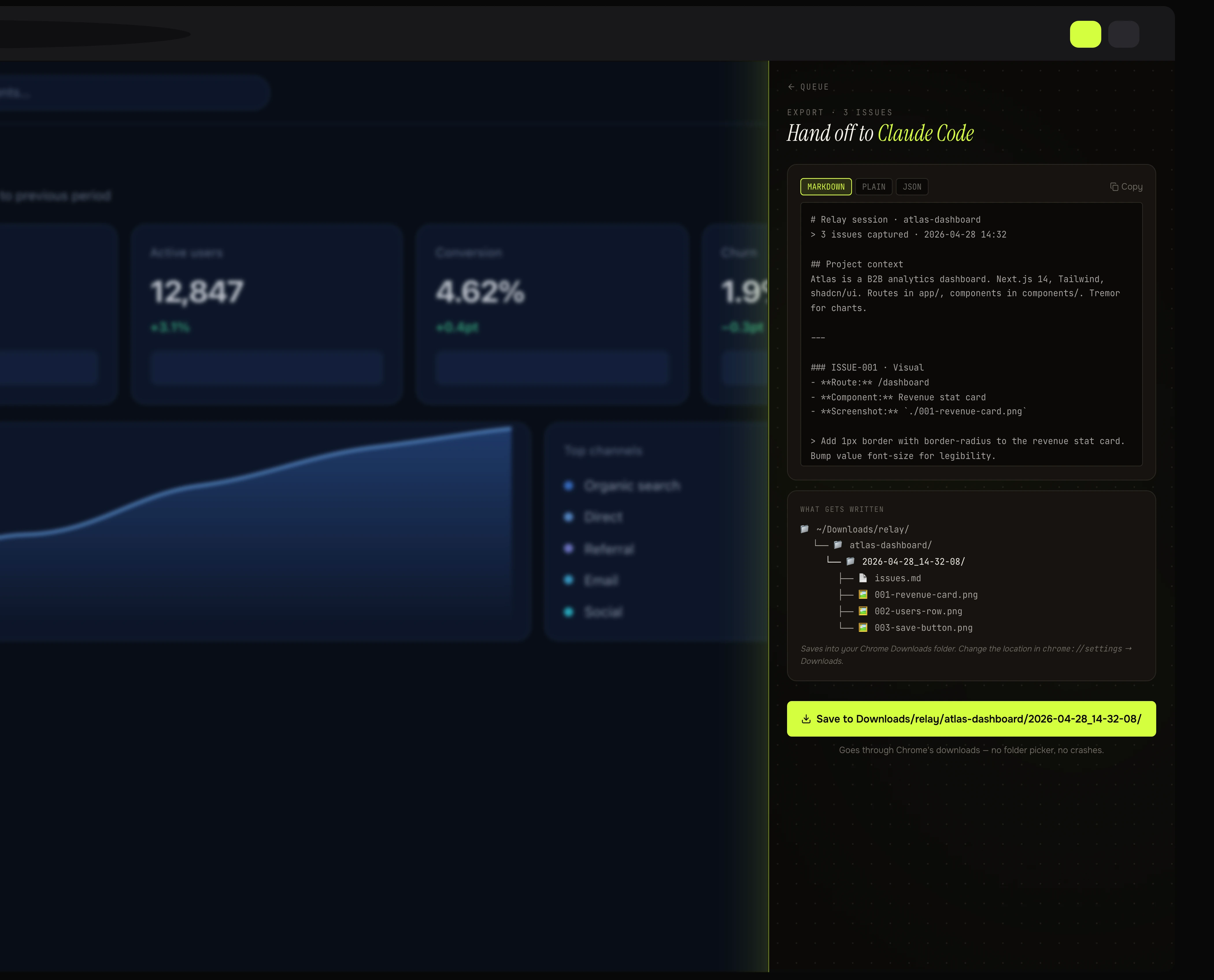Click the 'EXPORT · 3 ISSUES' label
Image resolution: width=1214 pixels, height=980 pixels.
click(x=840, y=112)
